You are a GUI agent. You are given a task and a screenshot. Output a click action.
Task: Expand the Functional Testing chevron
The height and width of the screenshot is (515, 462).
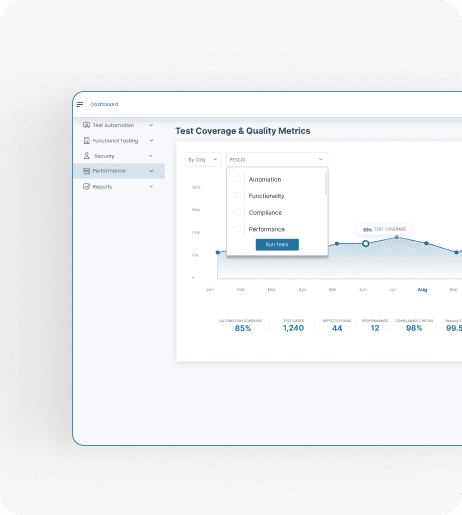click(151, 141)
